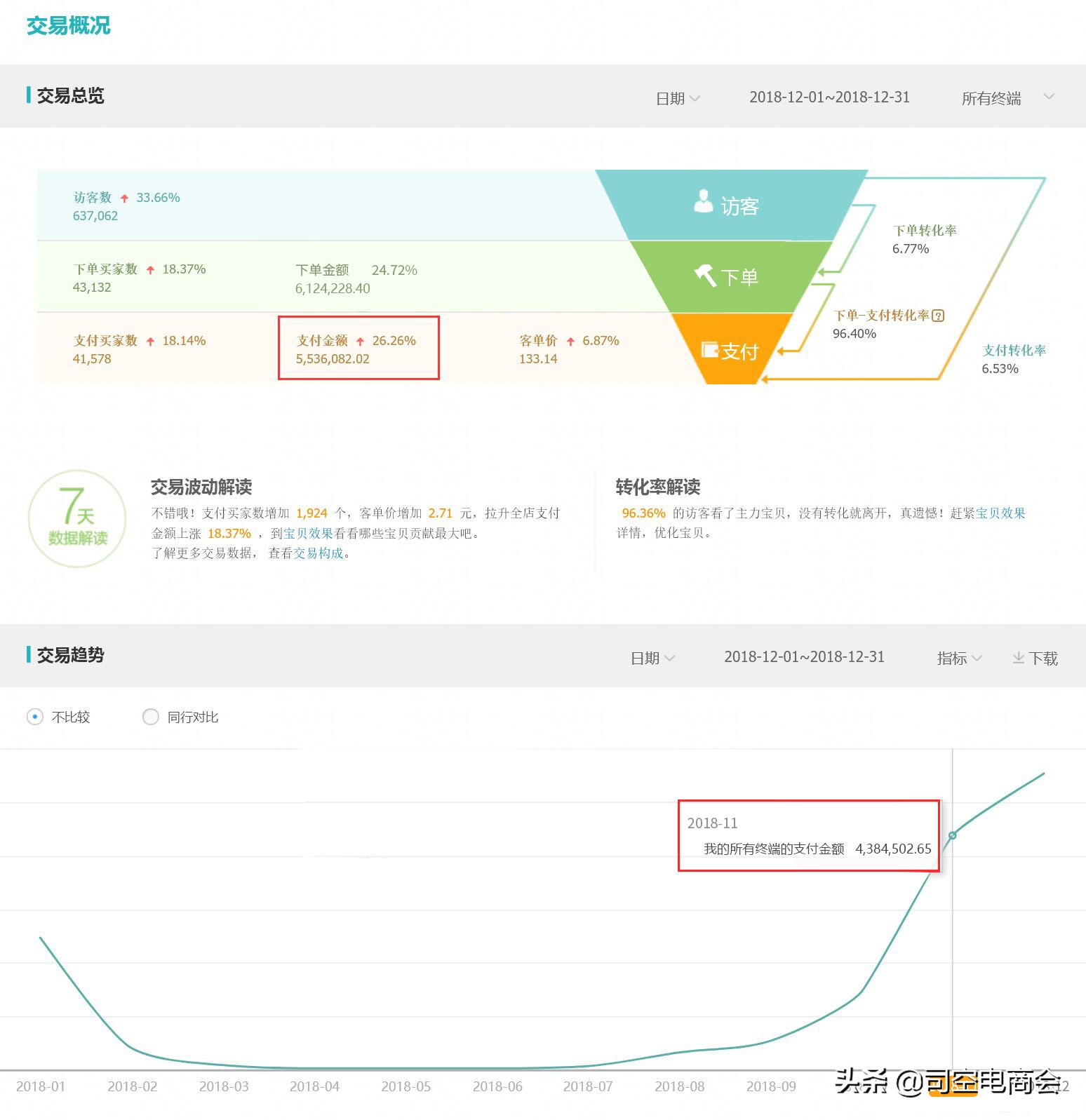Screen dimensions: 1086x1120
Task: Click the visitor person icon in funnel
Action: click(703, 201)
